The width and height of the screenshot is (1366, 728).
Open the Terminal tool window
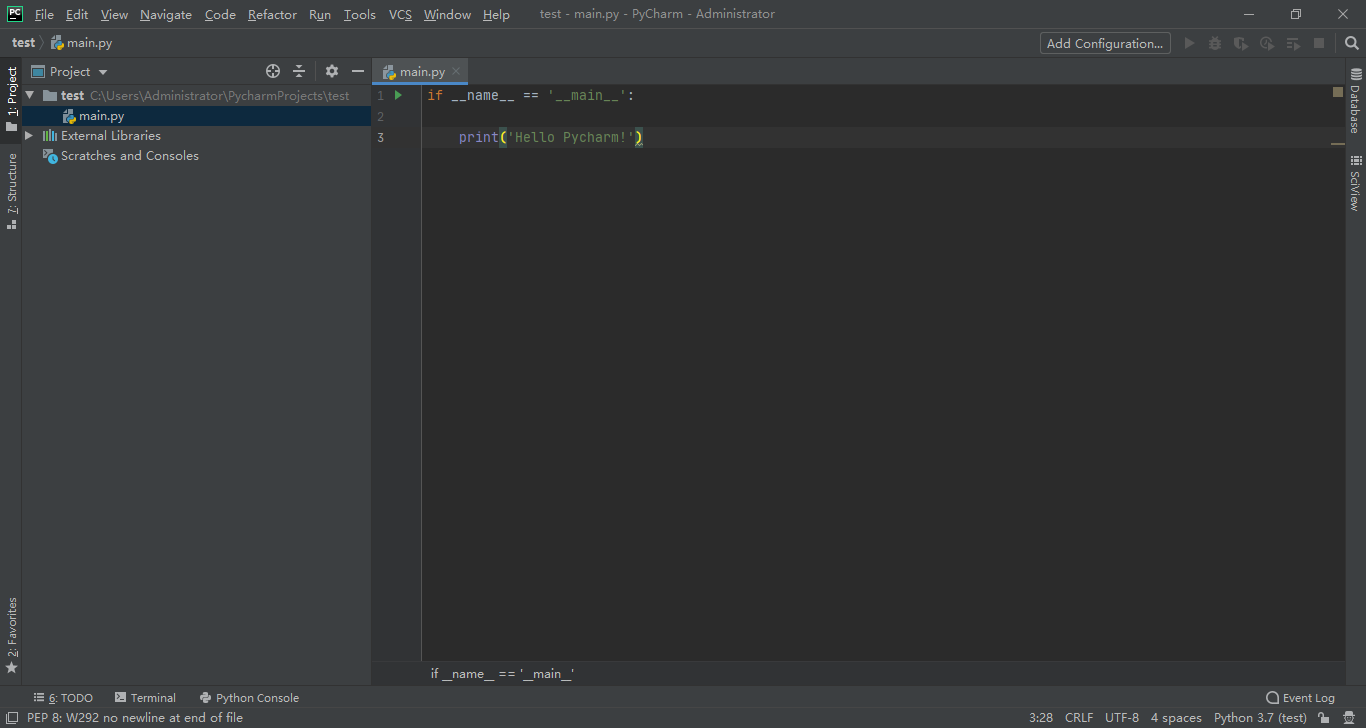[x=145, y=698]
